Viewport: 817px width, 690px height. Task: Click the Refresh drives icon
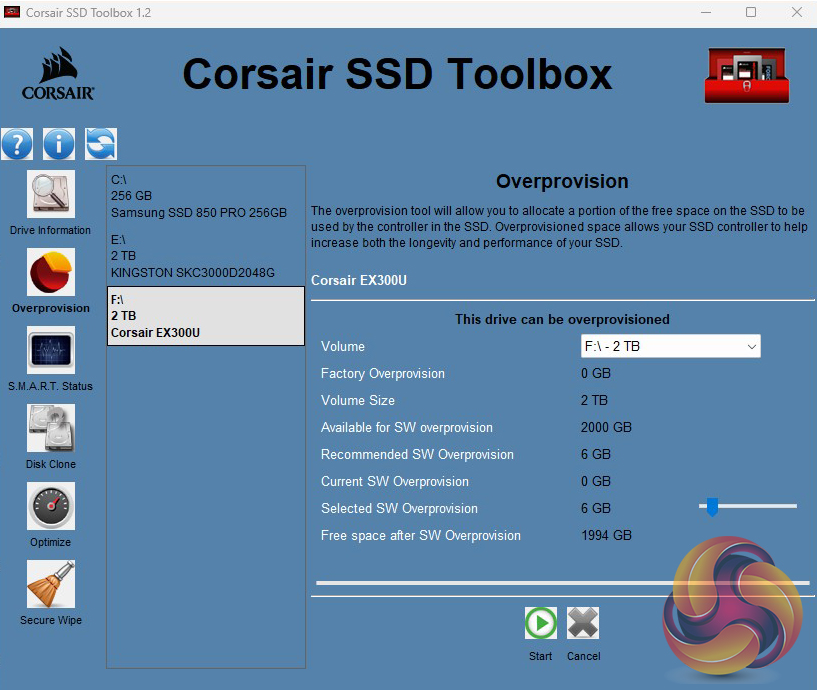(100, 144)
